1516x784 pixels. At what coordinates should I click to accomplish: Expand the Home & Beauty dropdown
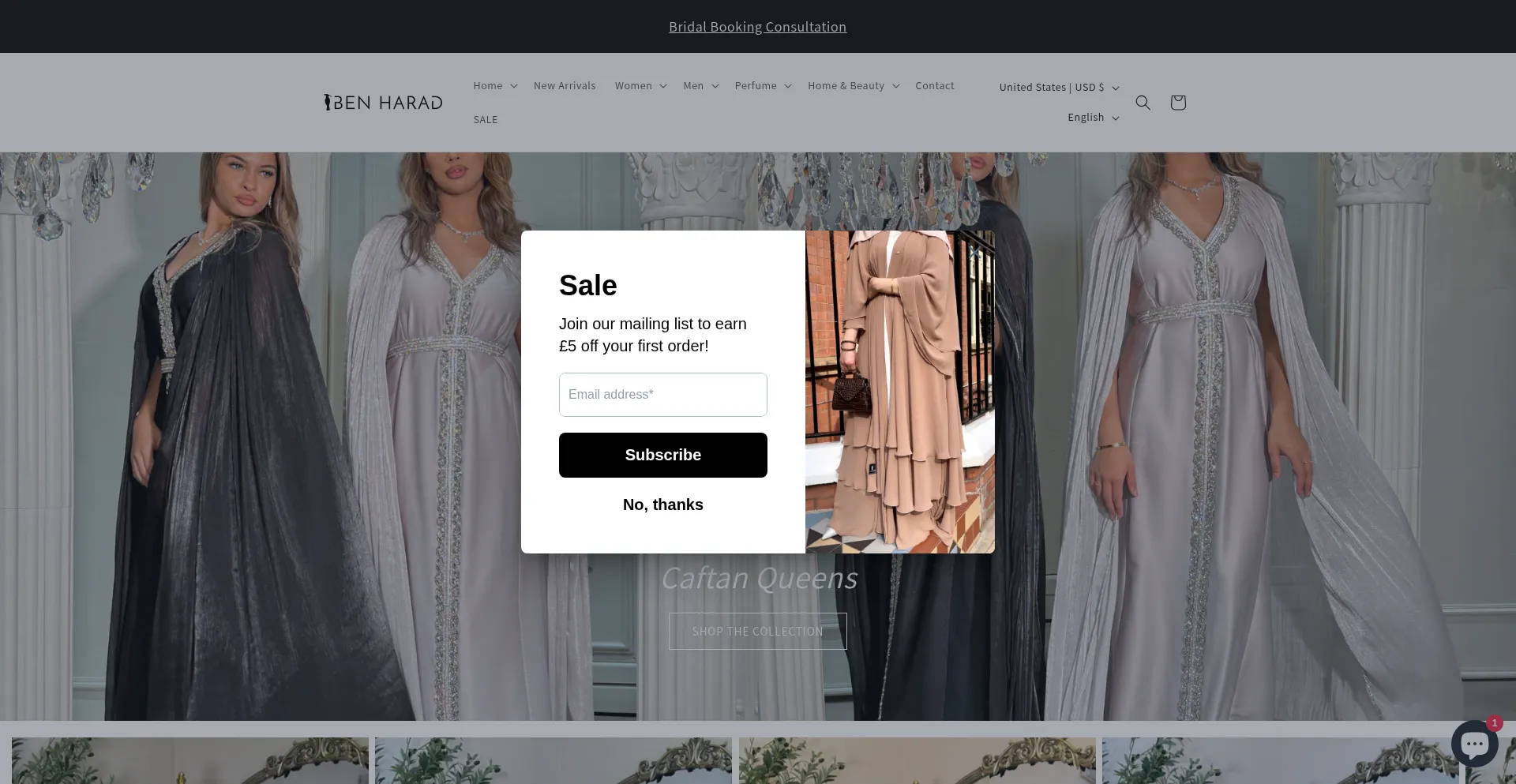coord(853,86)
